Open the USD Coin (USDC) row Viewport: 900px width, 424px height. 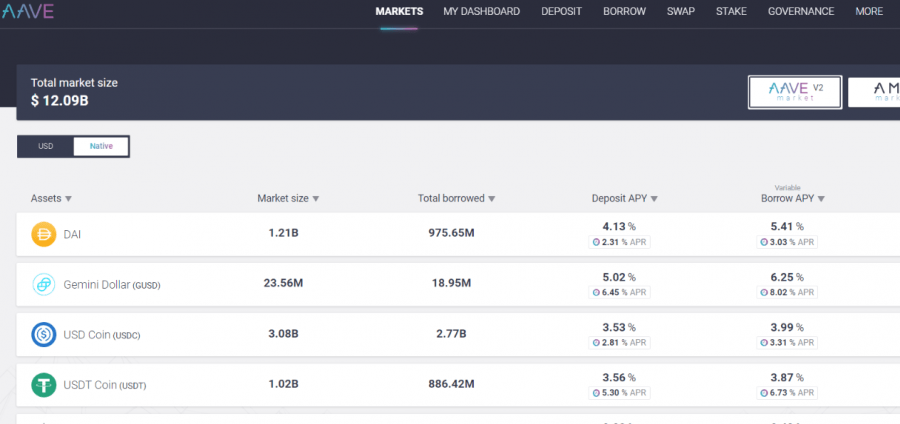(458, 335)
